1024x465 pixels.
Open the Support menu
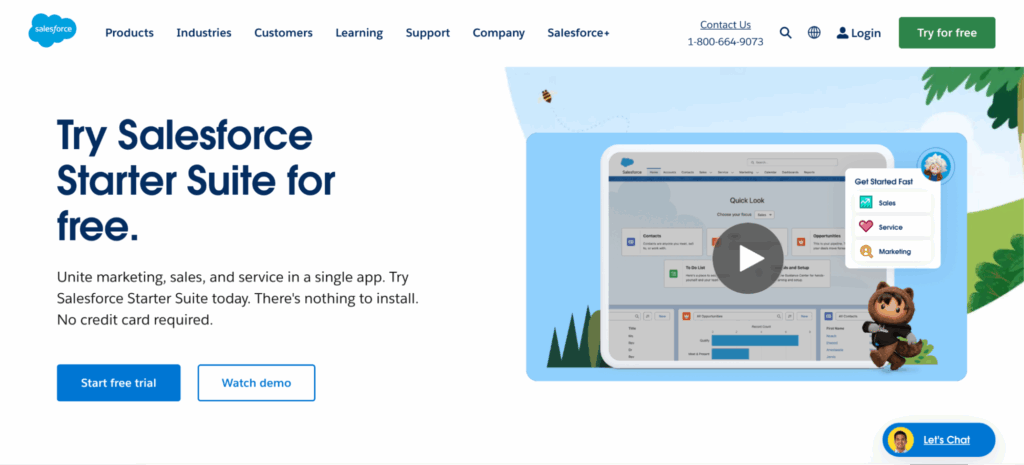[428, 33]
